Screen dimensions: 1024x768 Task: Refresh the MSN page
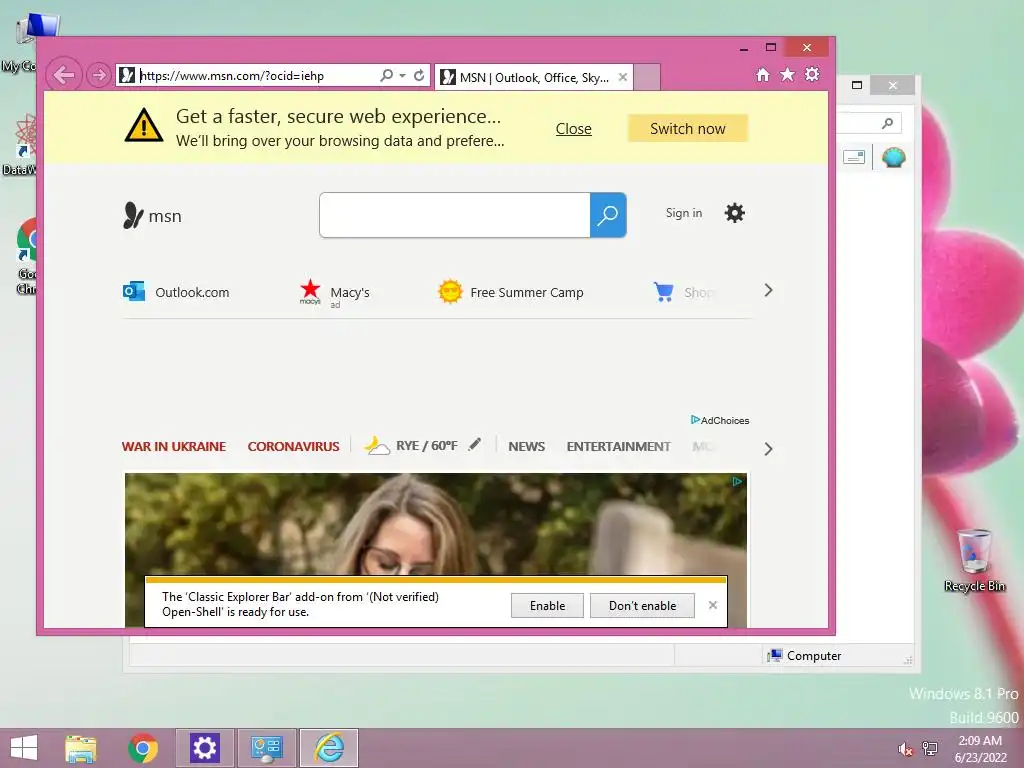coord(419,75)
